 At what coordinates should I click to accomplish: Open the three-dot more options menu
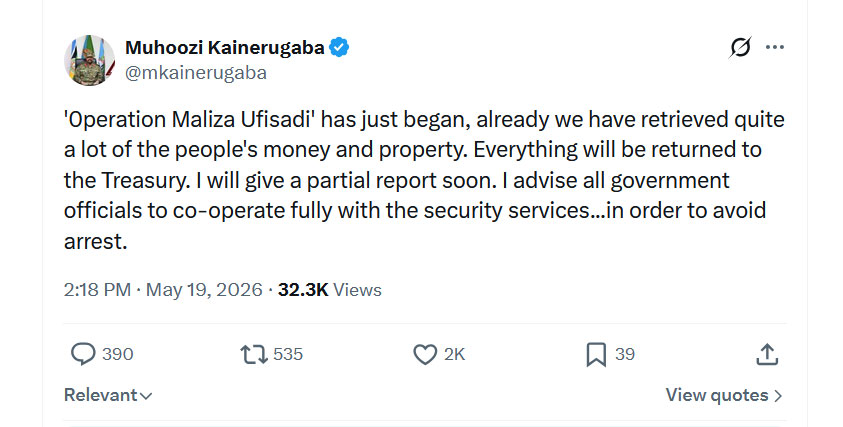click(x=775, y=47)
